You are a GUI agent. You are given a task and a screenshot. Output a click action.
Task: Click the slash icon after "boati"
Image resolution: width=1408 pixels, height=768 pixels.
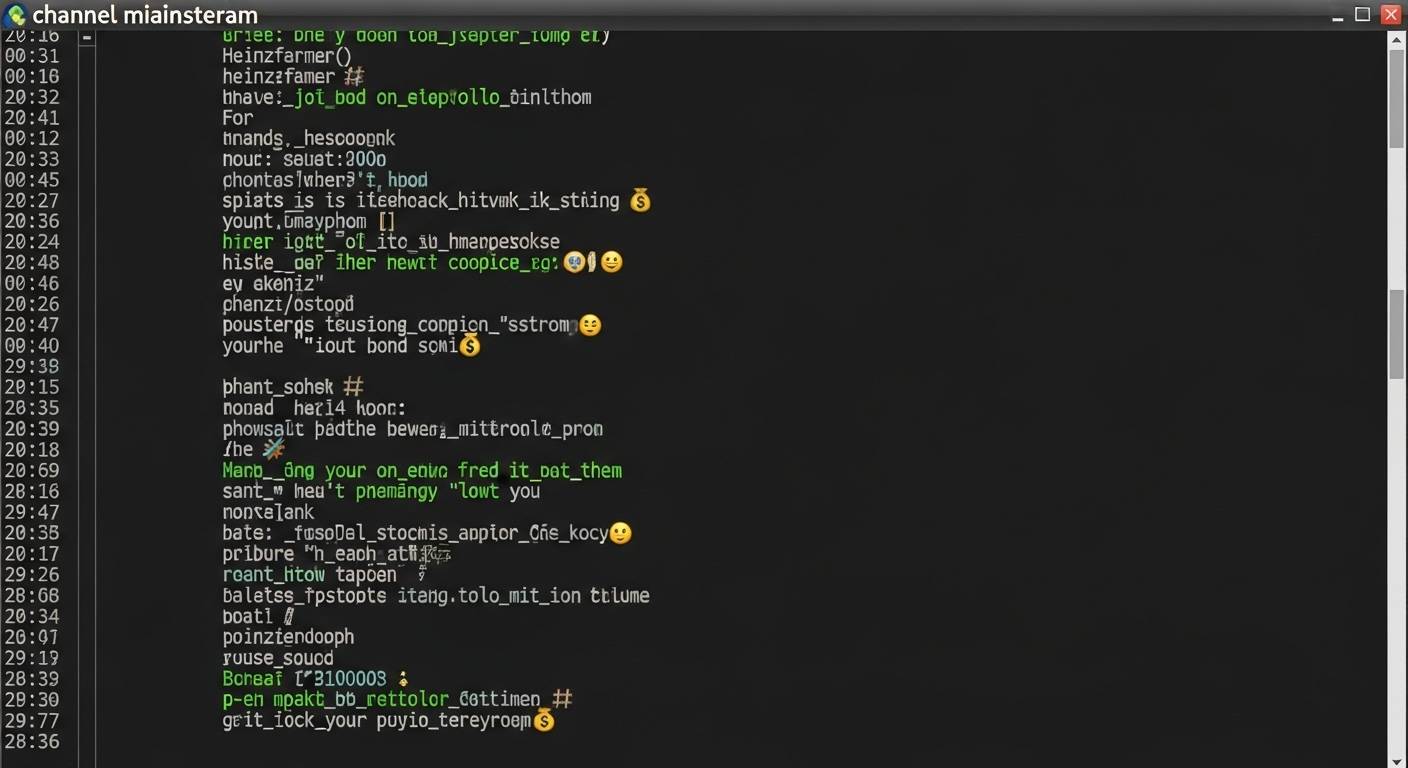288,616
